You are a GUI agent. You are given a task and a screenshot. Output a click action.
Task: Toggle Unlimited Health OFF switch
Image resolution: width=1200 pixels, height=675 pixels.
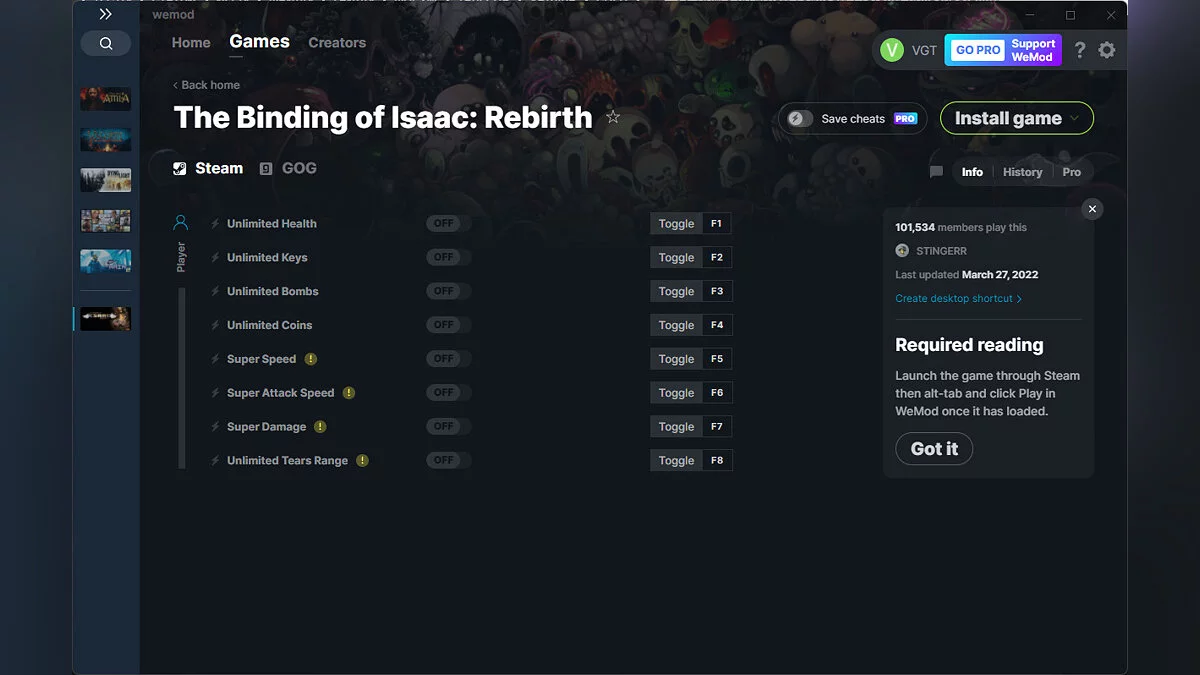coord(444,224)
